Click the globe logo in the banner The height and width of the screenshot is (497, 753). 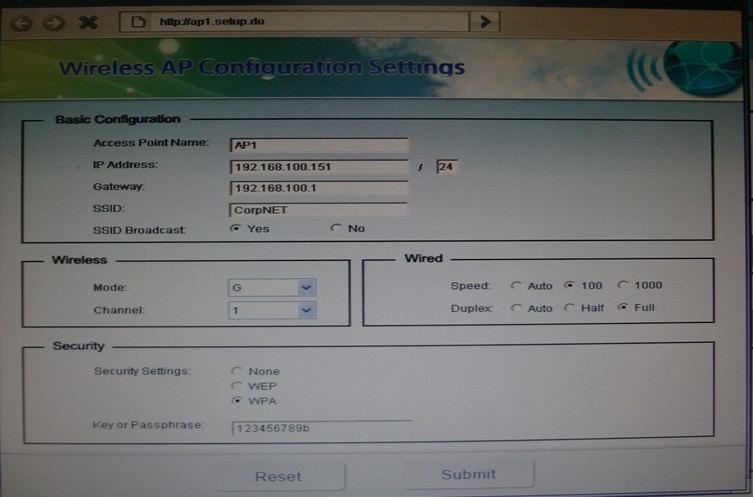703,68
